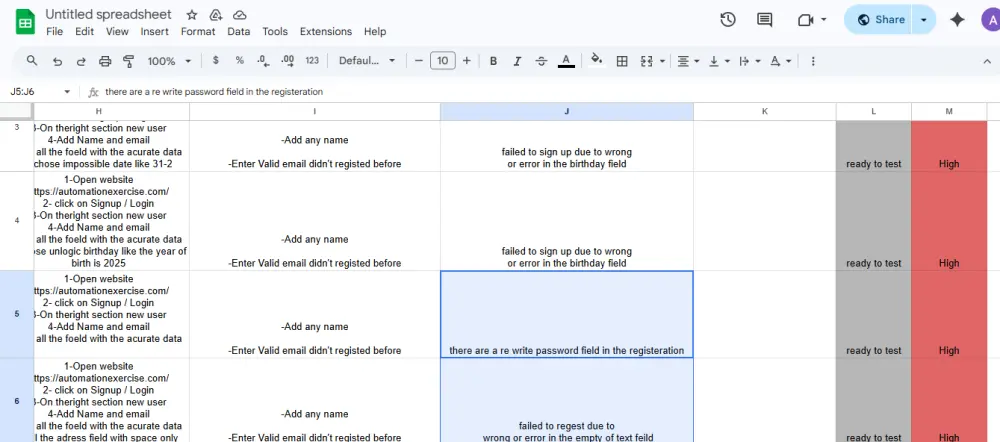
Task: Format as currency dollar icon
Action: pyautogui.click(x=216, y=61)
